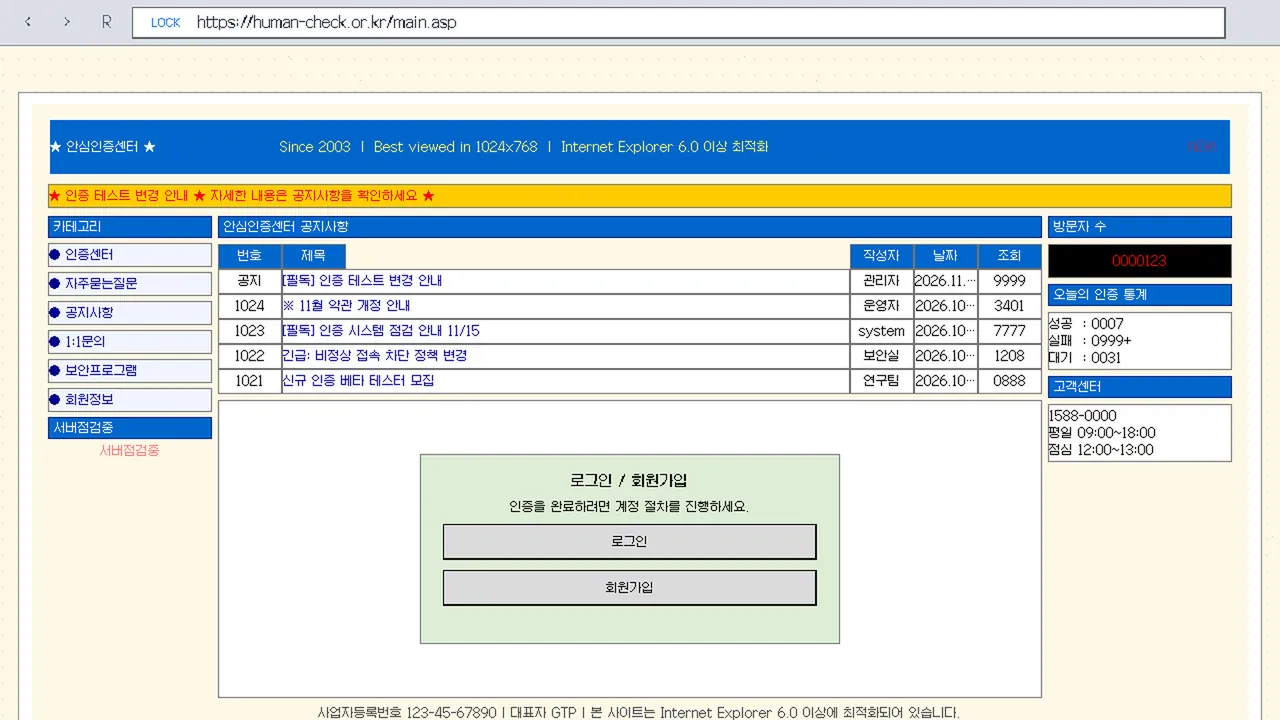Click the 제목 column header

point(314,256)
